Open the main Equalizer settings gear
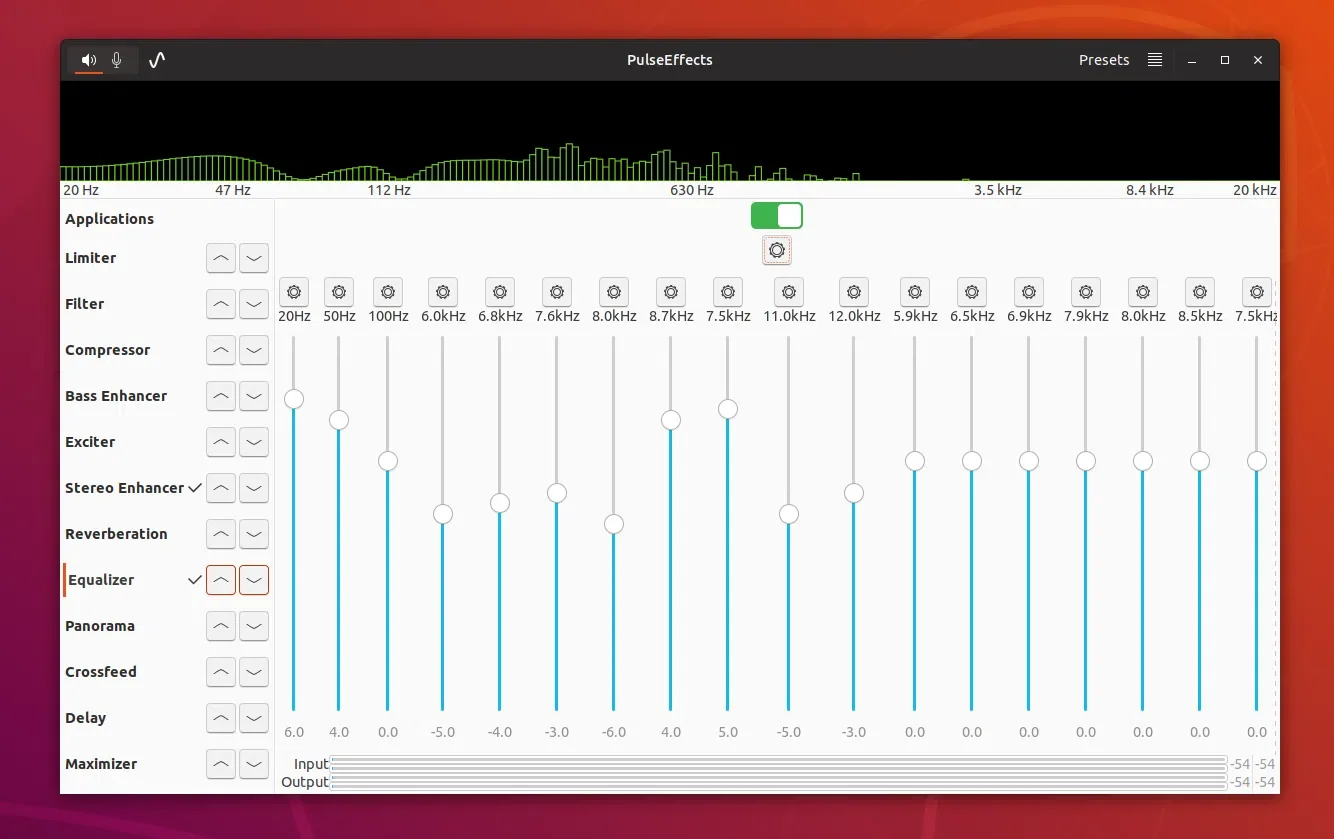Screen dimensions: 1334x839 coord(777,250)
